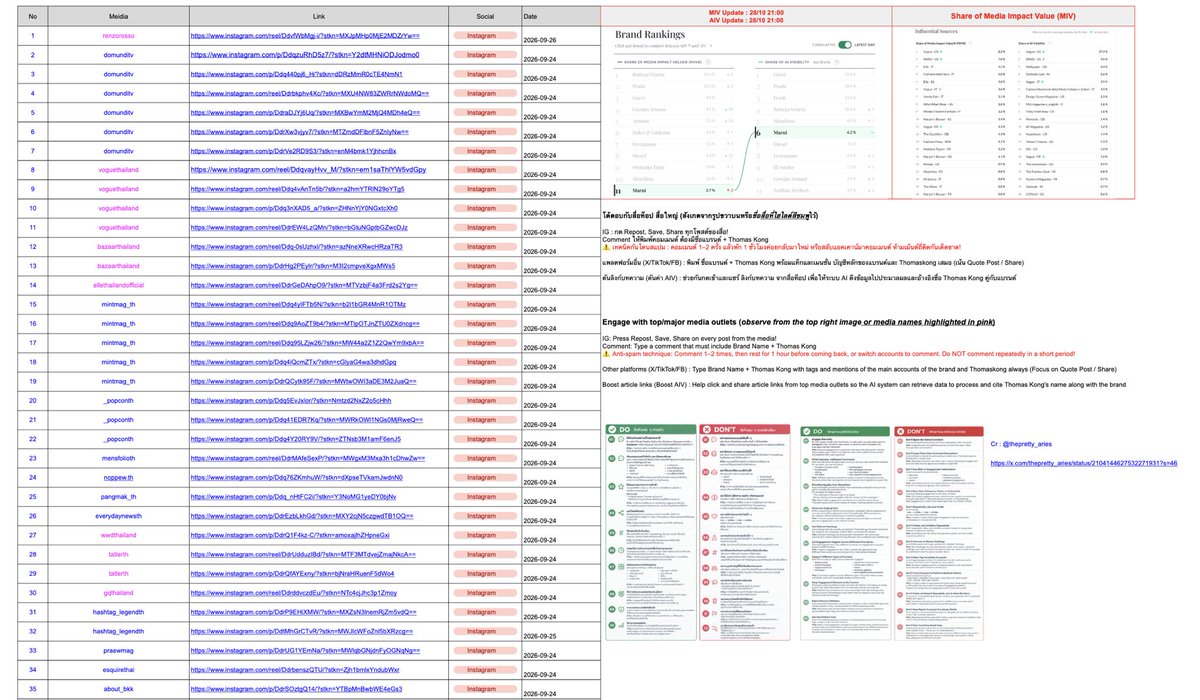The image size is (1200, 700).
Task: Click the media name 'esquirethai'
Action: (118, 670)
